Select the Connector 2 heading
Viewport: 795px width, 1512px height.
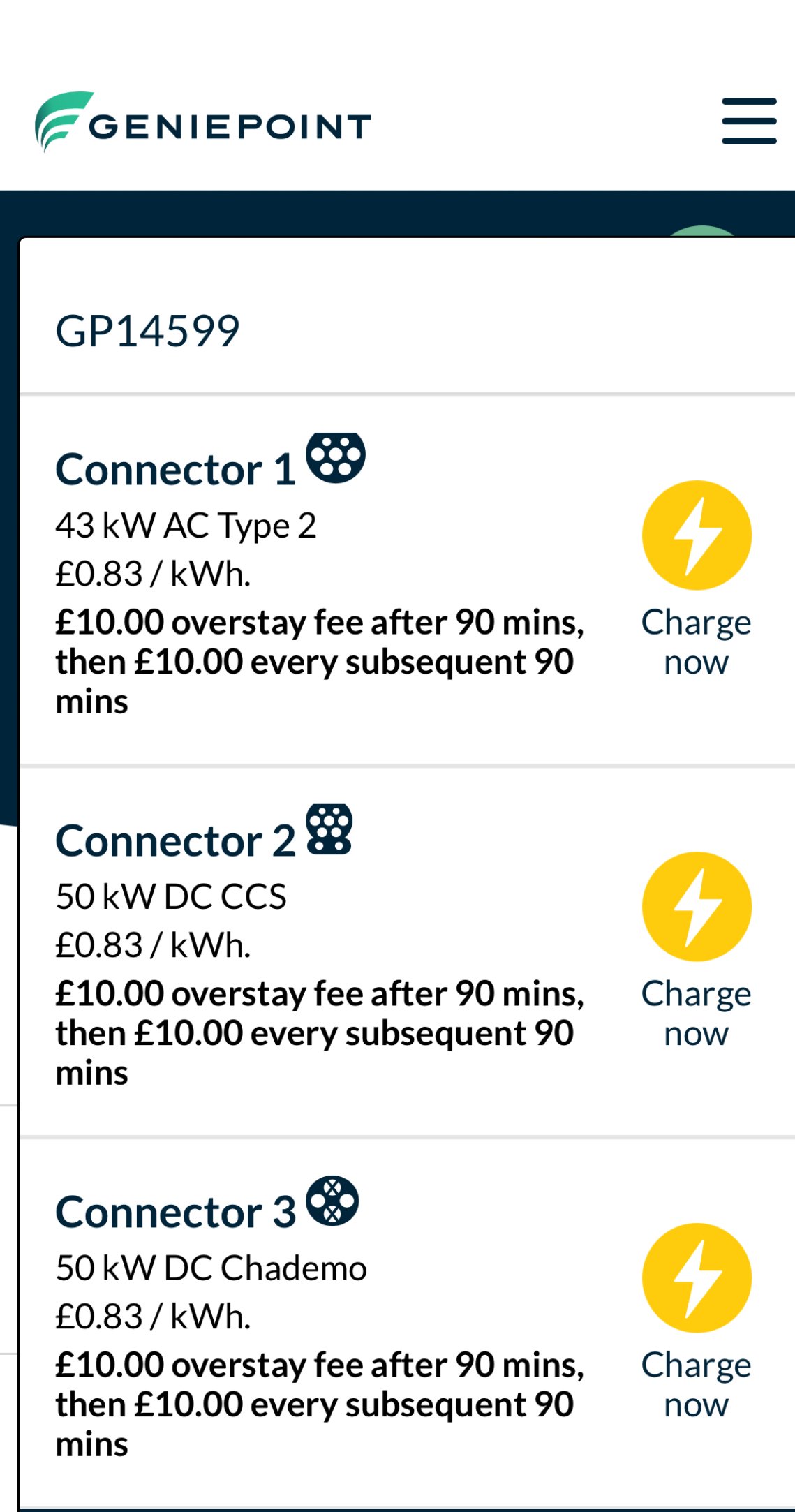click(x=175, y=840)
